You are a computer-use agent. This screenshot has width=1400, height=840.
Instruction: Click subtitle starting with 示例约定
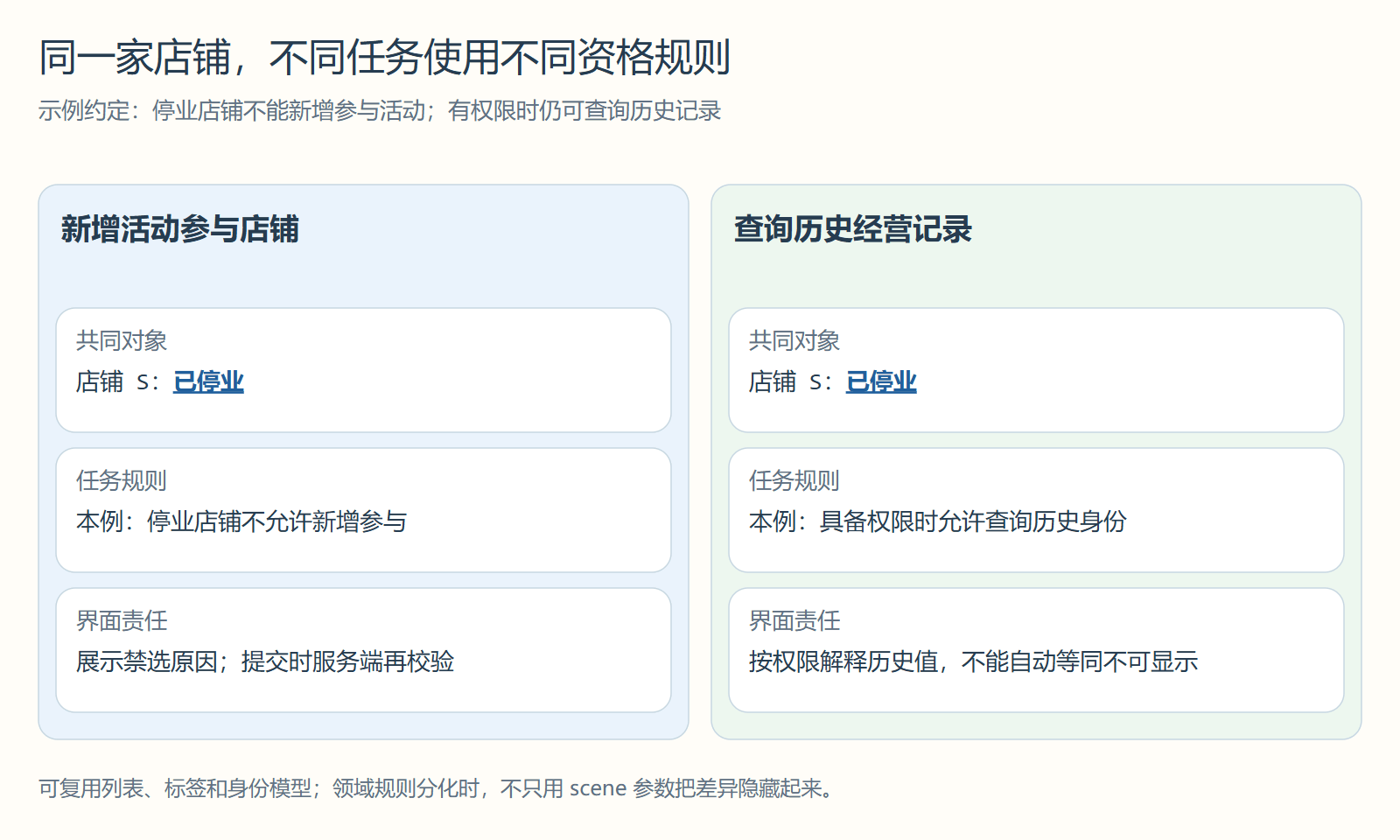tap(380, 111)
